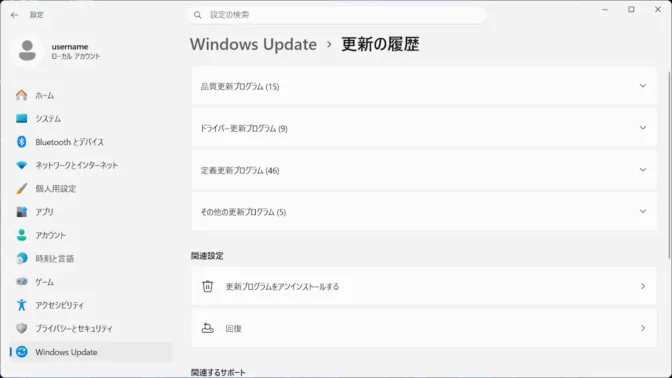Click the vertical scrollbar thumb

(x=669, y=165)
